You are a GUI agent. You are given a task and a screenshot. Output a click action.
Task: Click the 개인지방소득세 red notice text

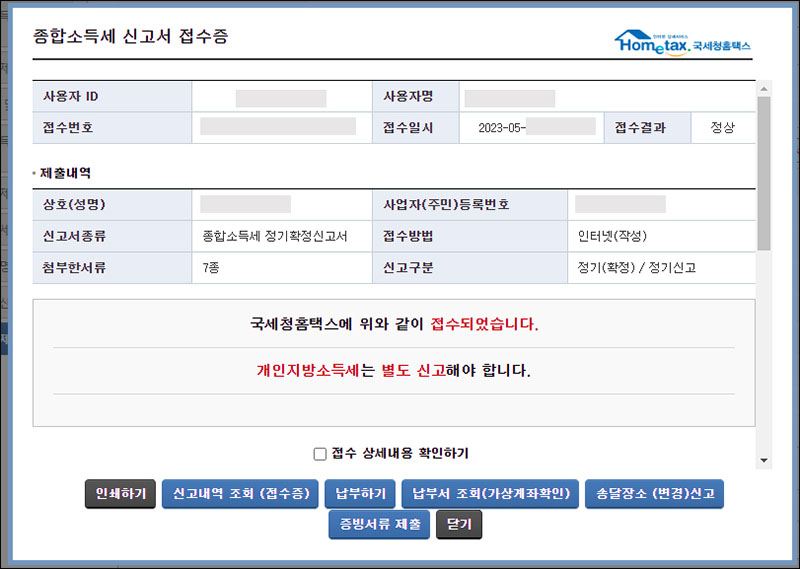click(x=308, y=370)
